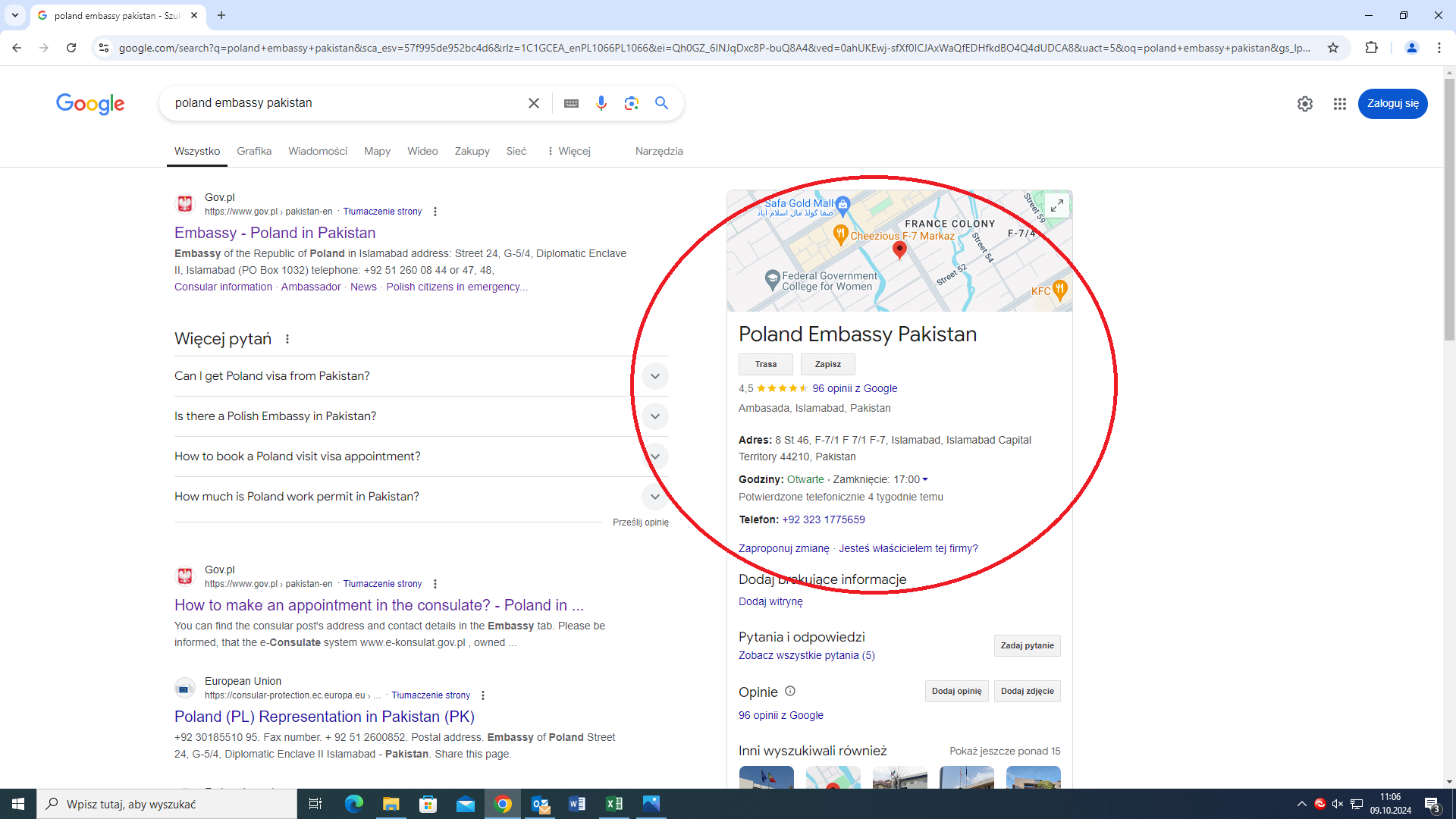Click the voice search microphone icon
Viewport: 1456px width, 819px height.
point(601,103)
